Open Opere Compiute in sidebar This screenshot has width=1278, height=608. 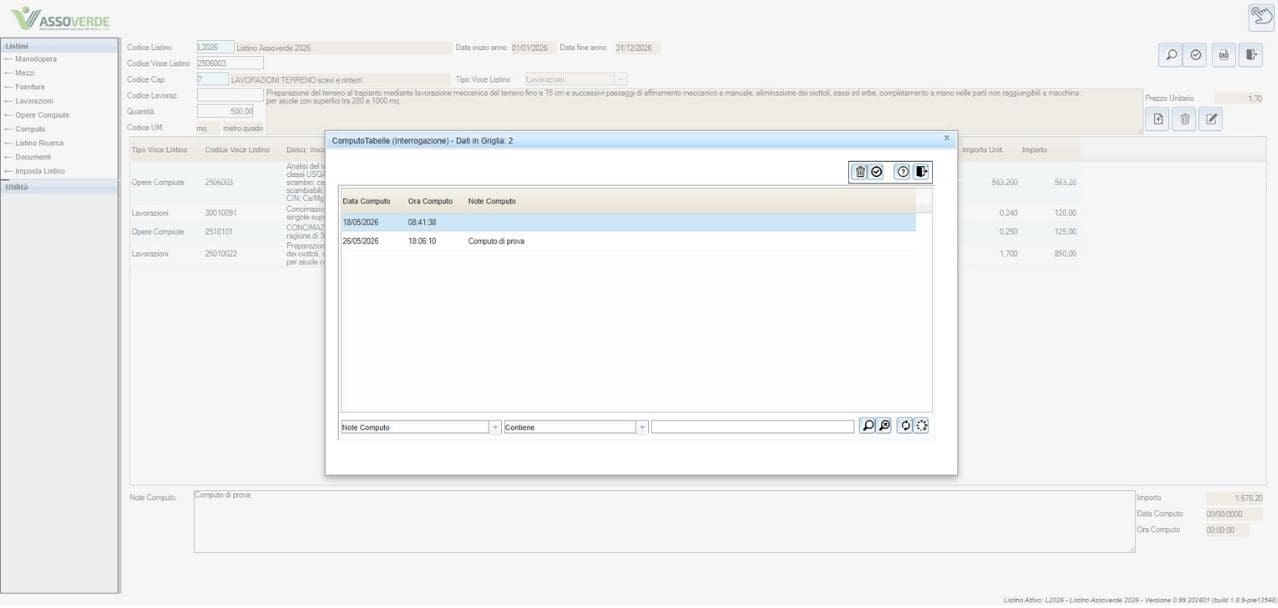click(x=42, y=115)
